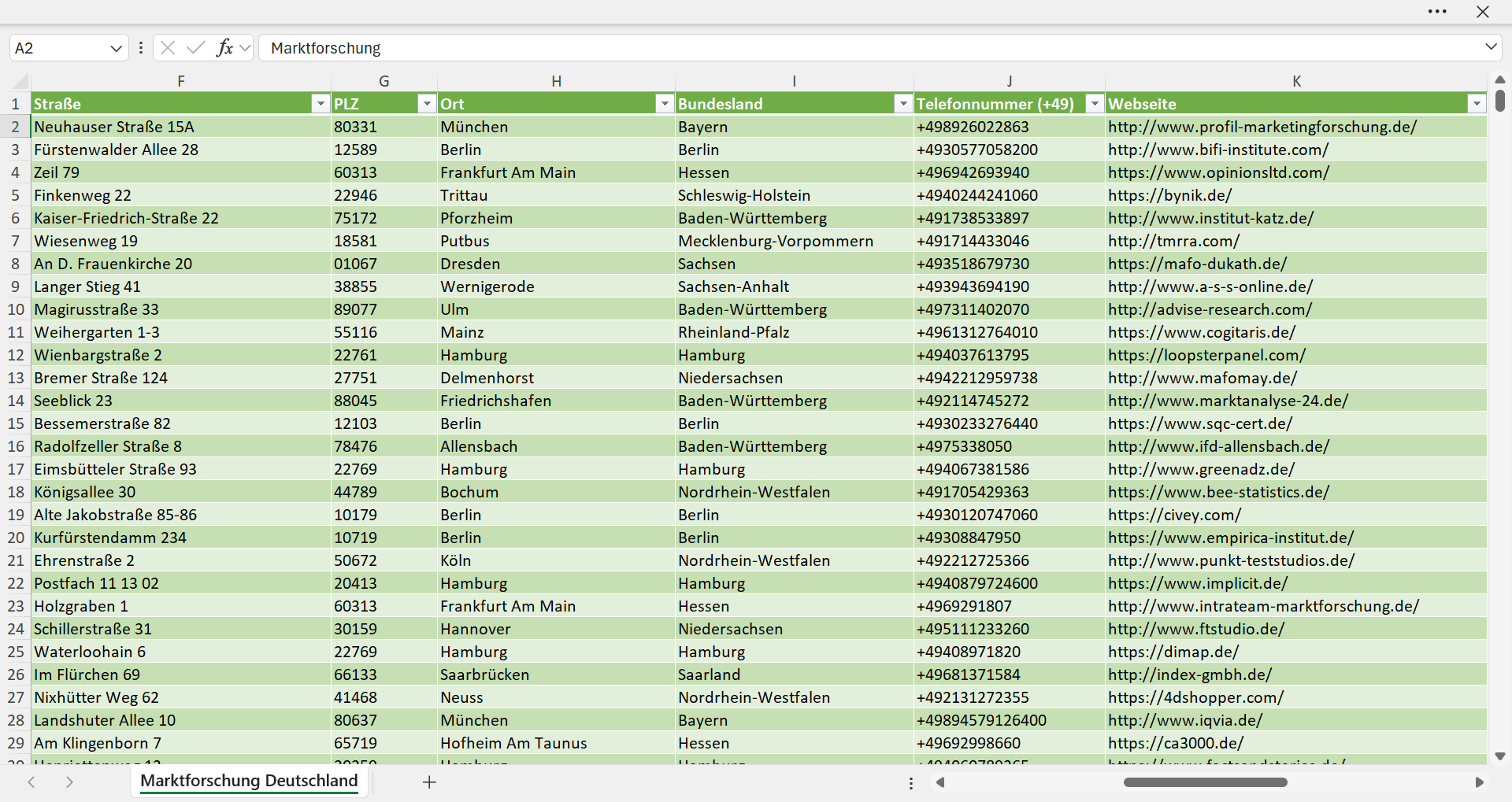Select the Trittau cell

click(556, 195)
